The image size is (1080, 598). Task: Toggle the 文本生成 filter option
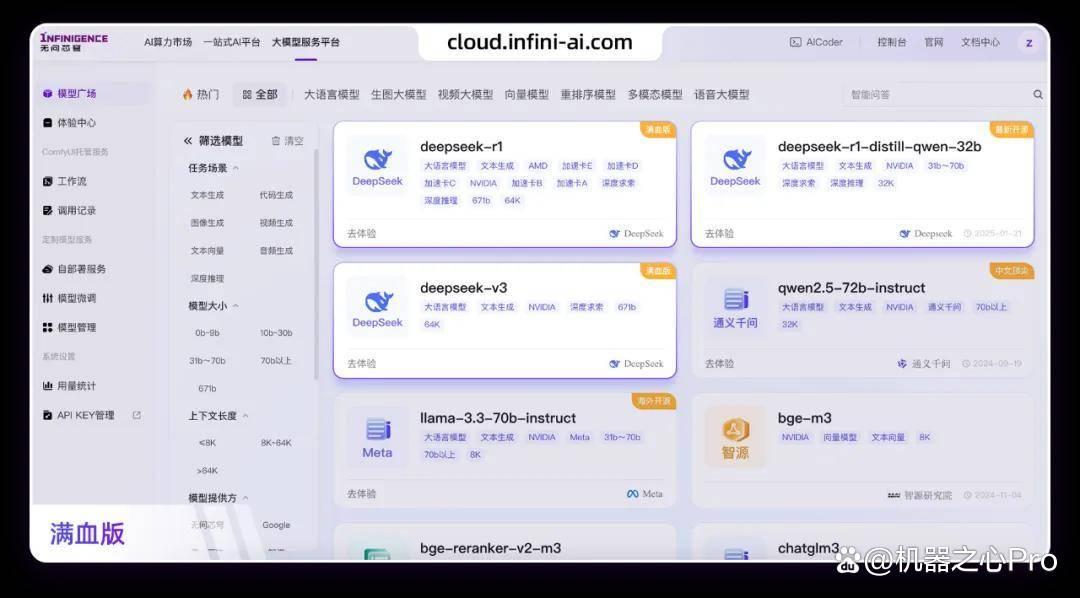coord(207,195)
